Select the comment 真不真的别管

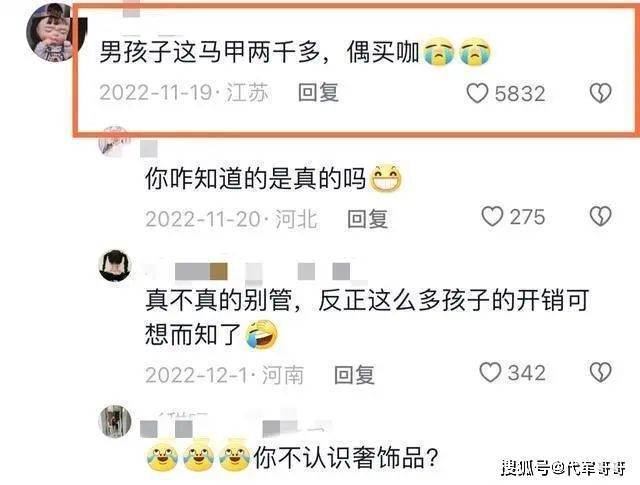click(367, 317)
